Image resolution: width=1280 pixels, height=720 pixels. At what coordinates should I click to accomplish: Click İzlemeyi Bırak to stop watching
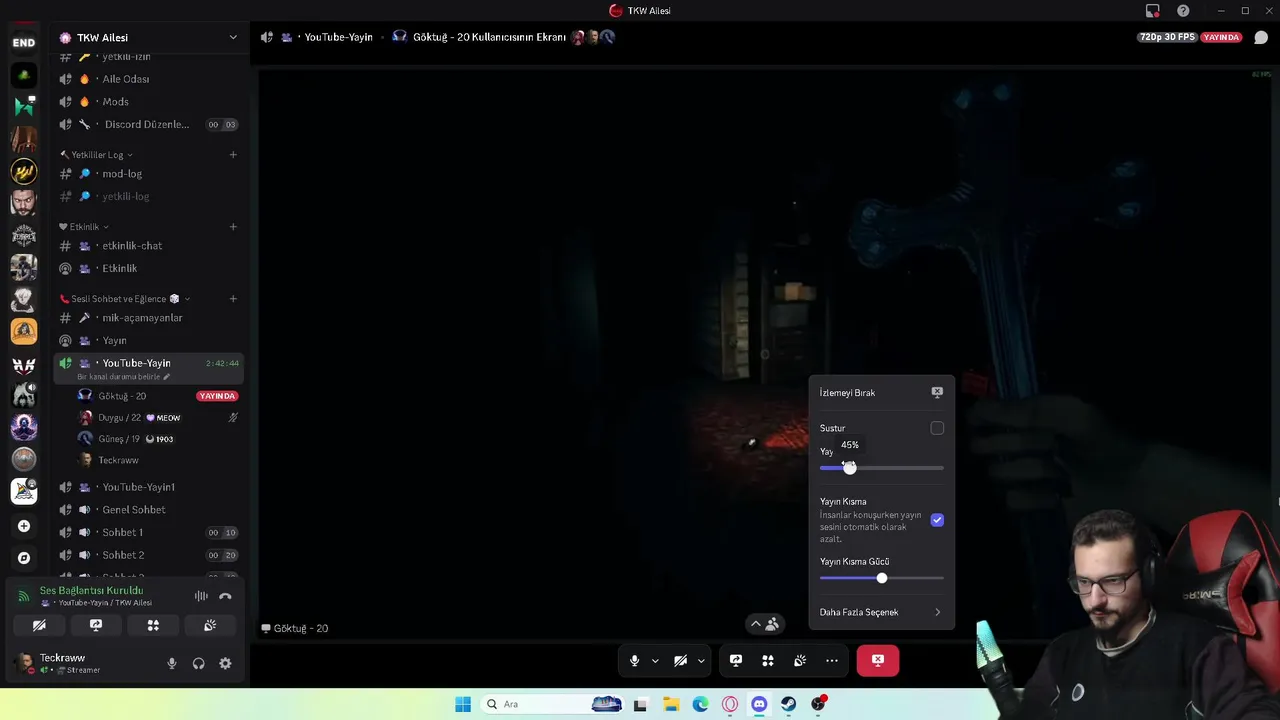click(x=881, y=392)
